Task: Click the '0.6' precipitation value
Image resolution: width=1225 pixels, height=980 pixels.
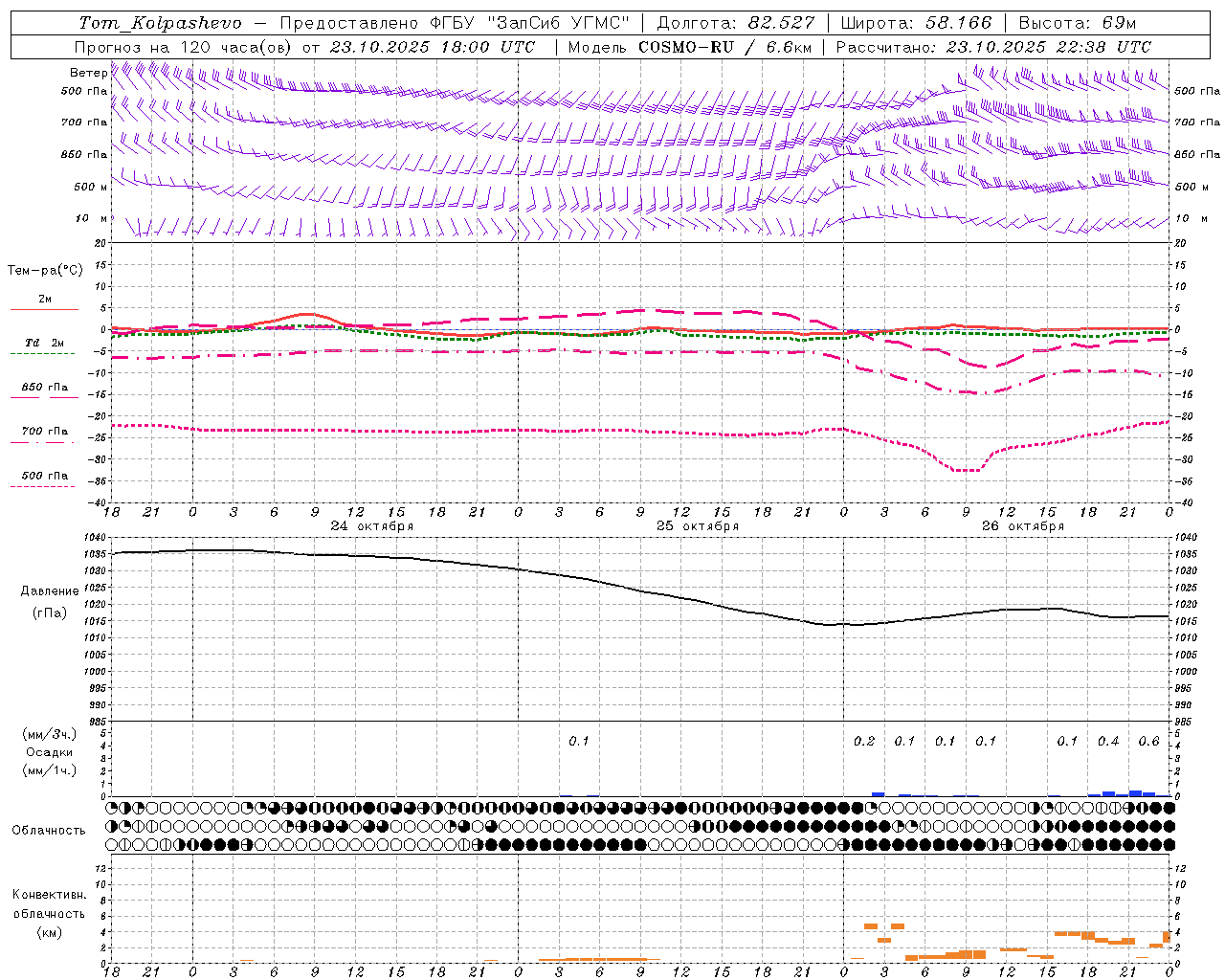Action: pos(1148,741)
